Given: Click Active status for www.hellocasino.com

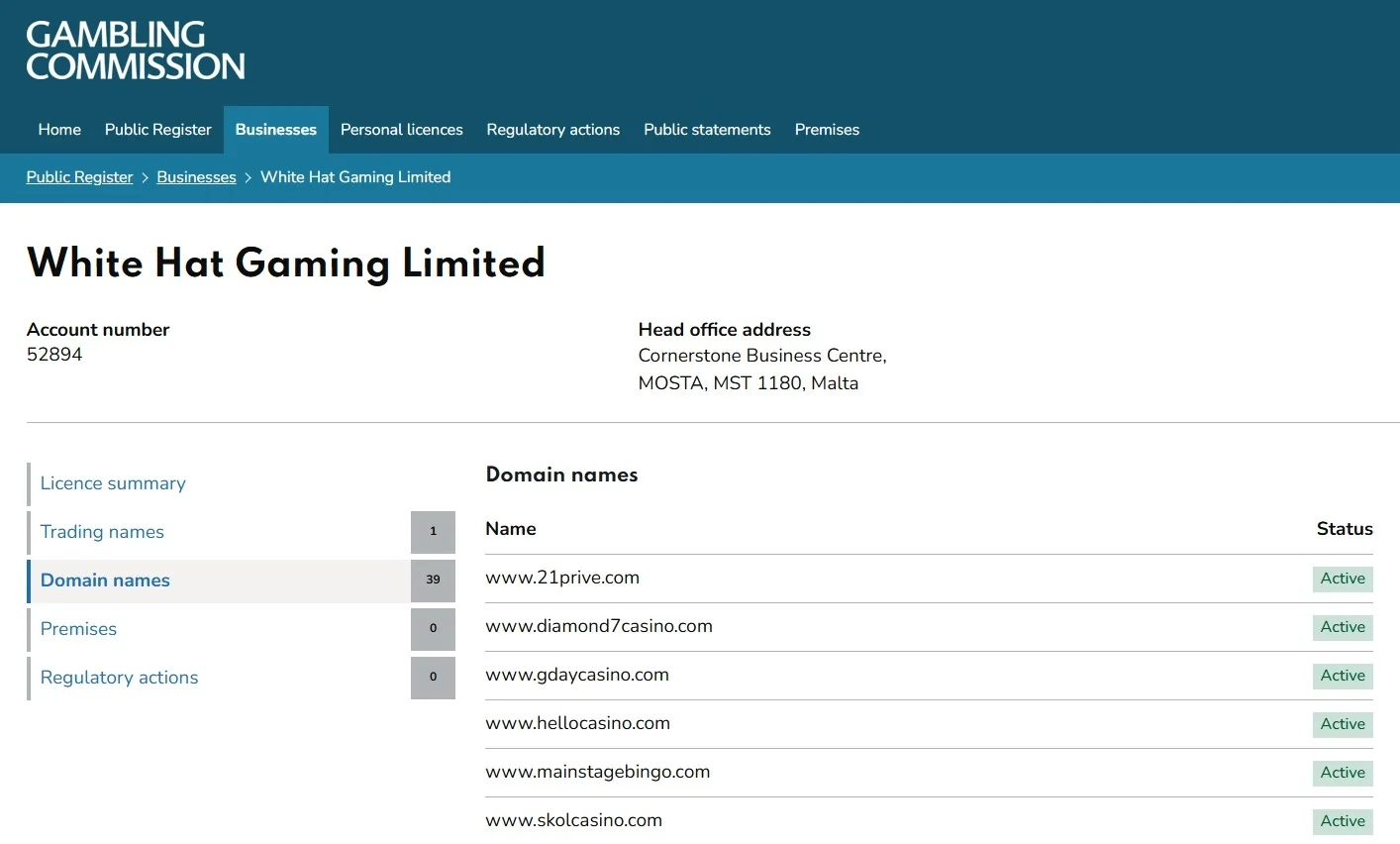Looking at the screenshot, I should pyautogui.click(x=1343, y=724).
